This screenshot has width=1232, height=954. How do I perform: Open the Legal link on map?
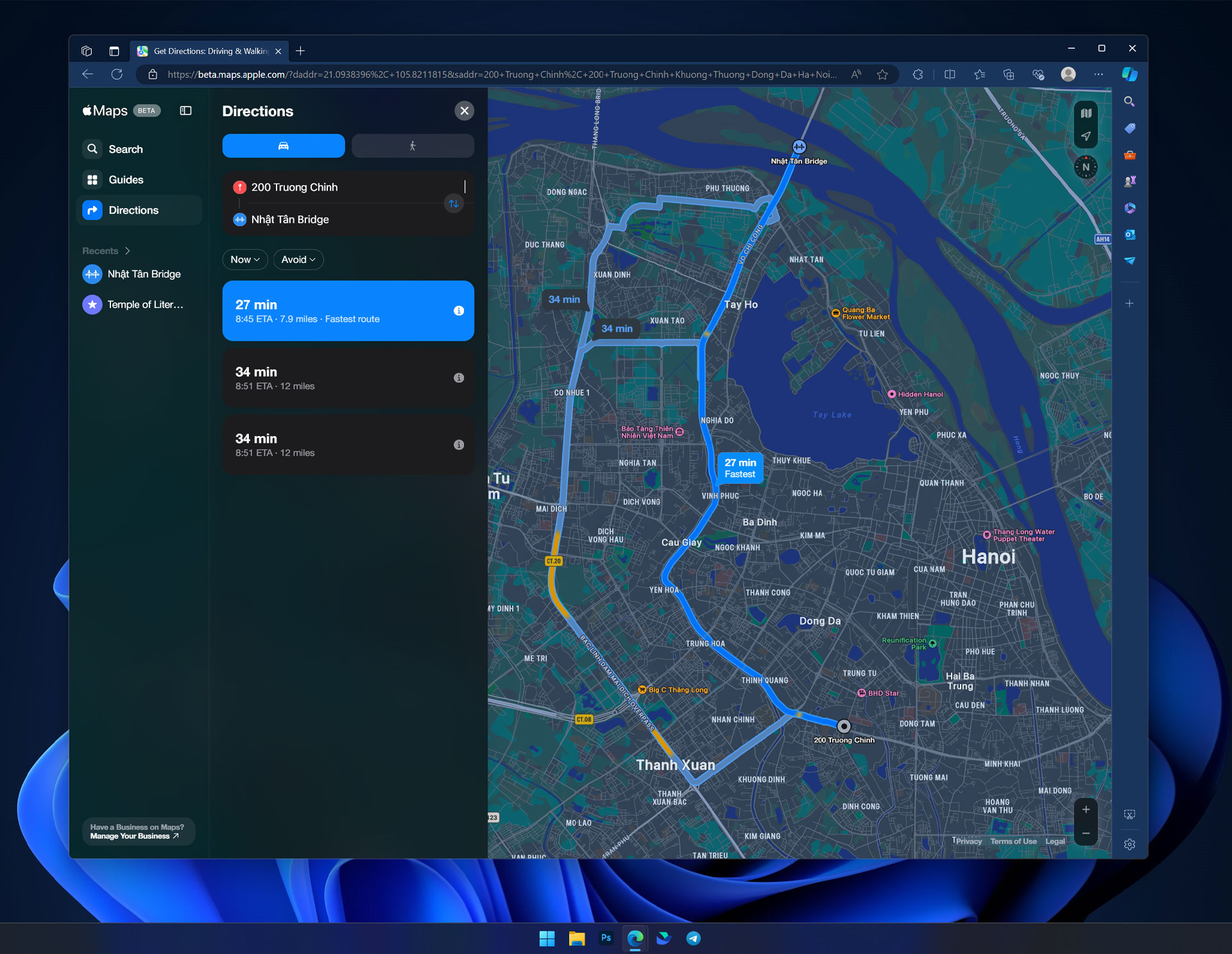(x=1055, y=841)
